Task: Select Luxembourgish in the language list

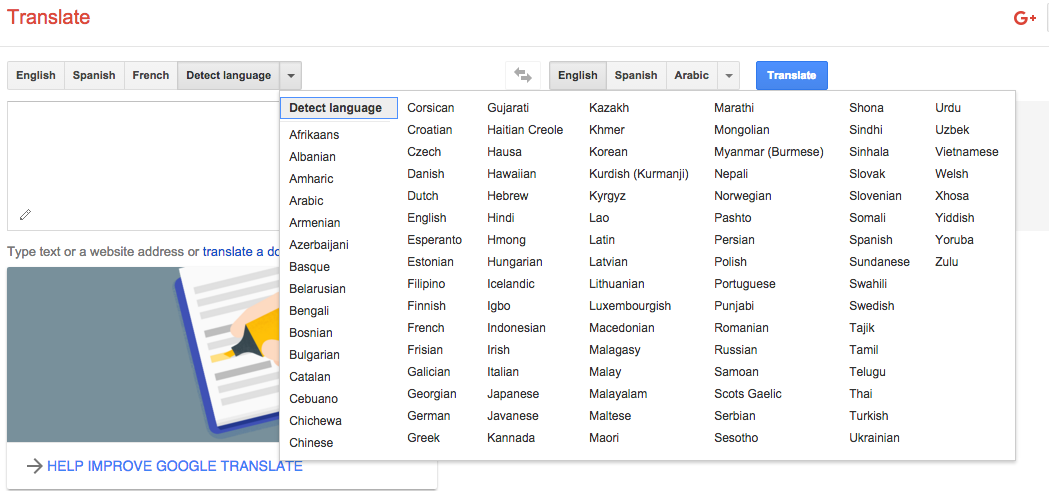Action: point(630,306)
